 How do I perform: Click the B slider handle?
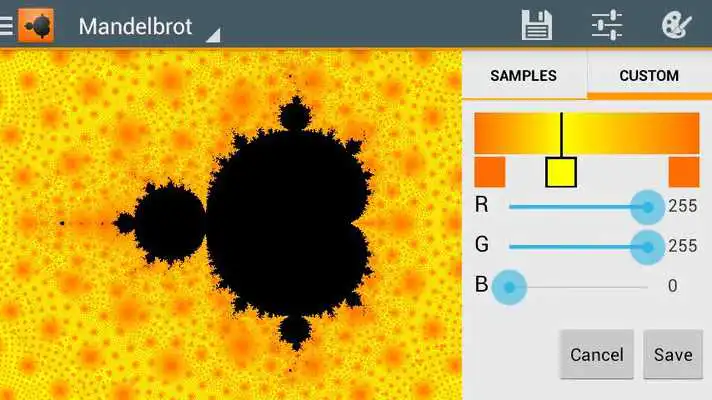(x=509, y=287)
